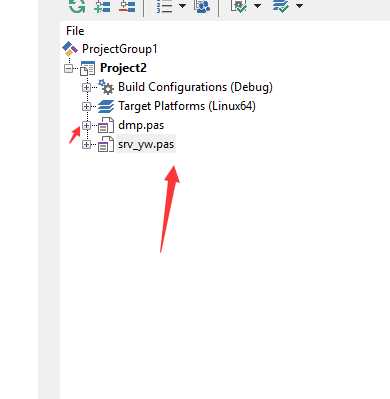The width and height of the screenshot is (390, 399).
Task: Click the Build Configurations gear icon
Action: 106,87
